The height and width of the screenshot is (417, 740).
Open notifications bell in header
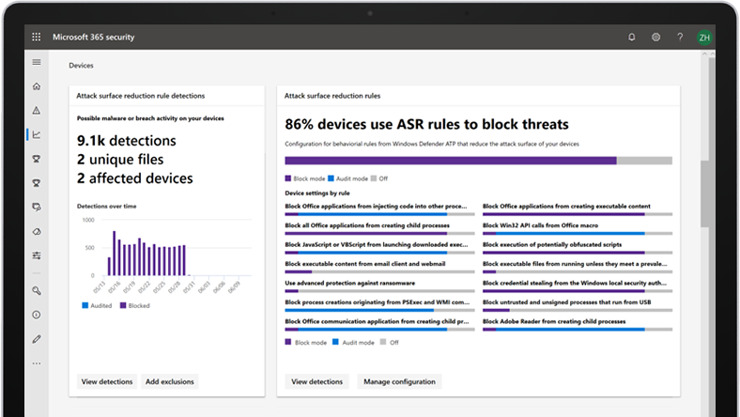631,37
